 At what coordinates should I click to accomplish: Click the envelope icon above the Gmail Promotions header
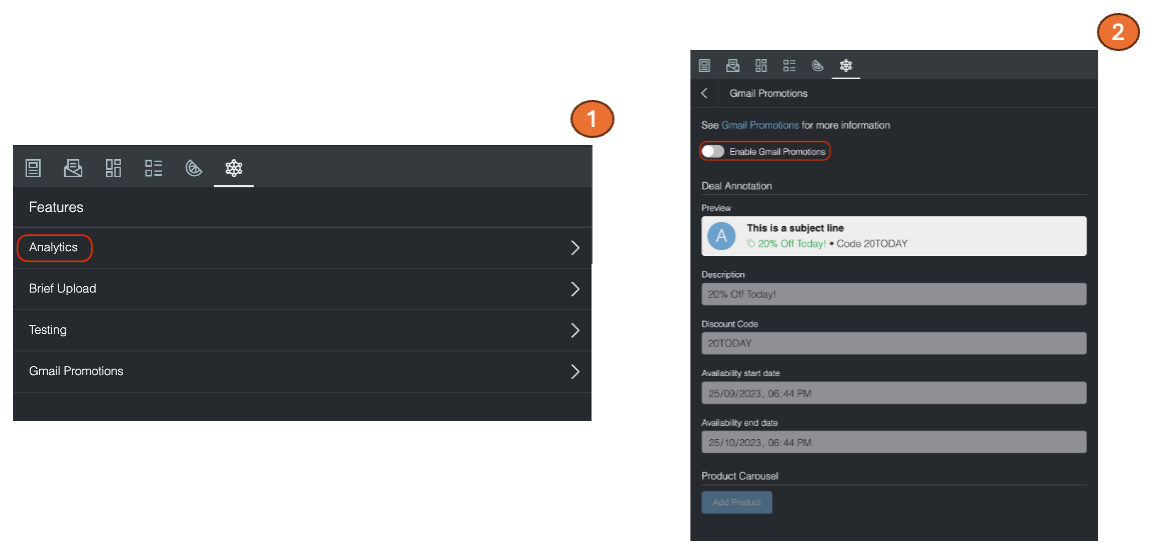[x=733, y=66]
